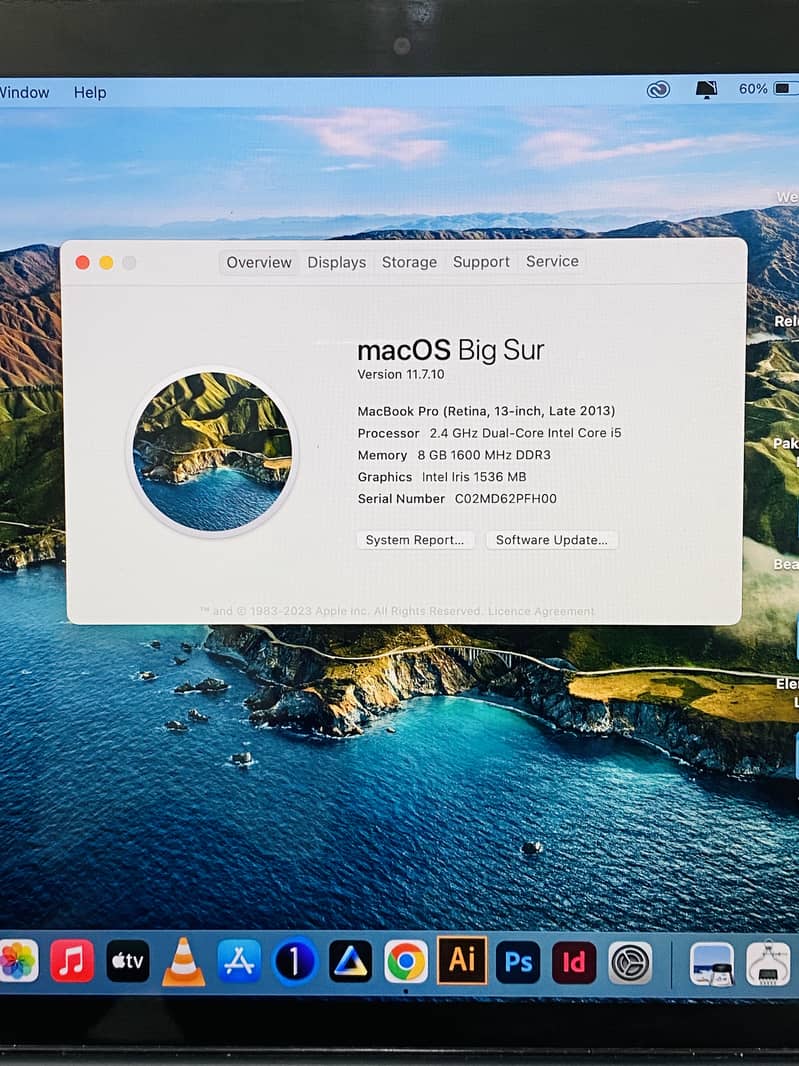Open the 1Password dock icon
Screen dimensions: 799x1066
point(294,962)
